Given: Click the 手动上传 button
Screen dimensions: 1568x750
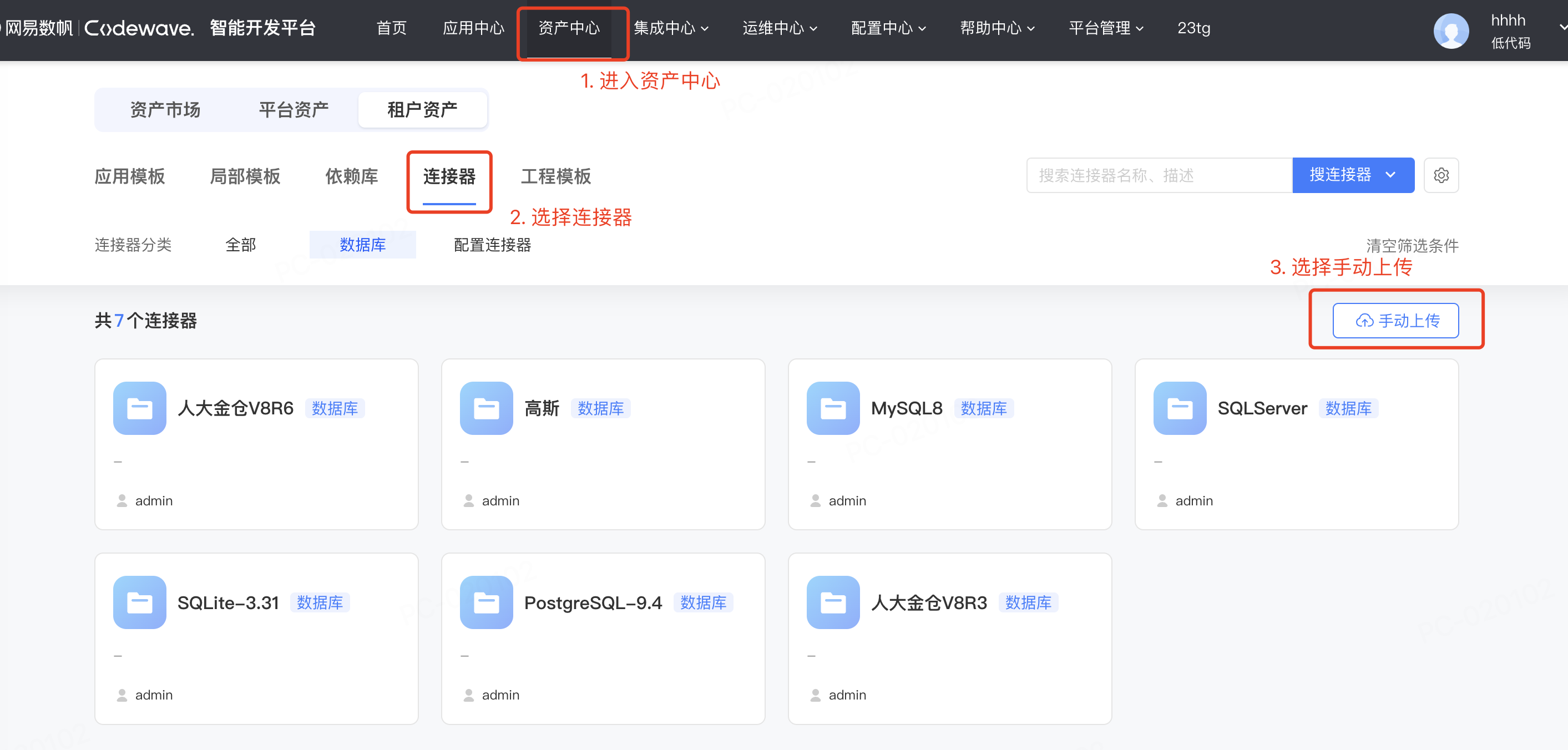Looking at the screenshot, I should point(1396,321).
